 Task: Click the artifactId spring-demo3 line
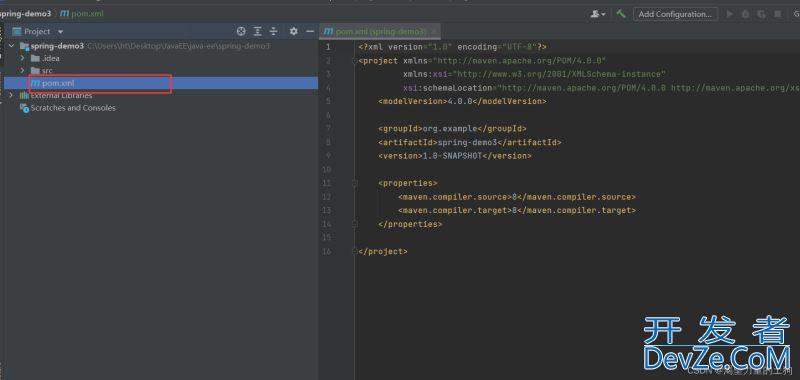click(x=469, y=142)
